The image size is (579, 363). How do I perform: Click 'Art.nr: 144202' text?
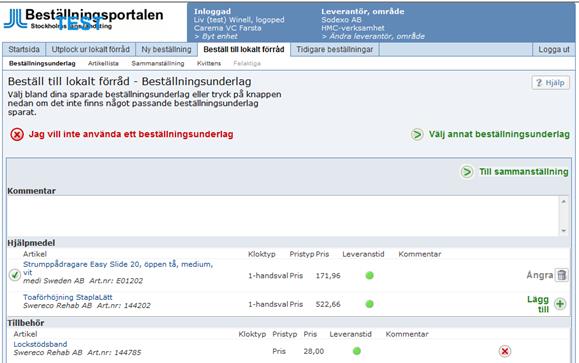tap(124, 306)
